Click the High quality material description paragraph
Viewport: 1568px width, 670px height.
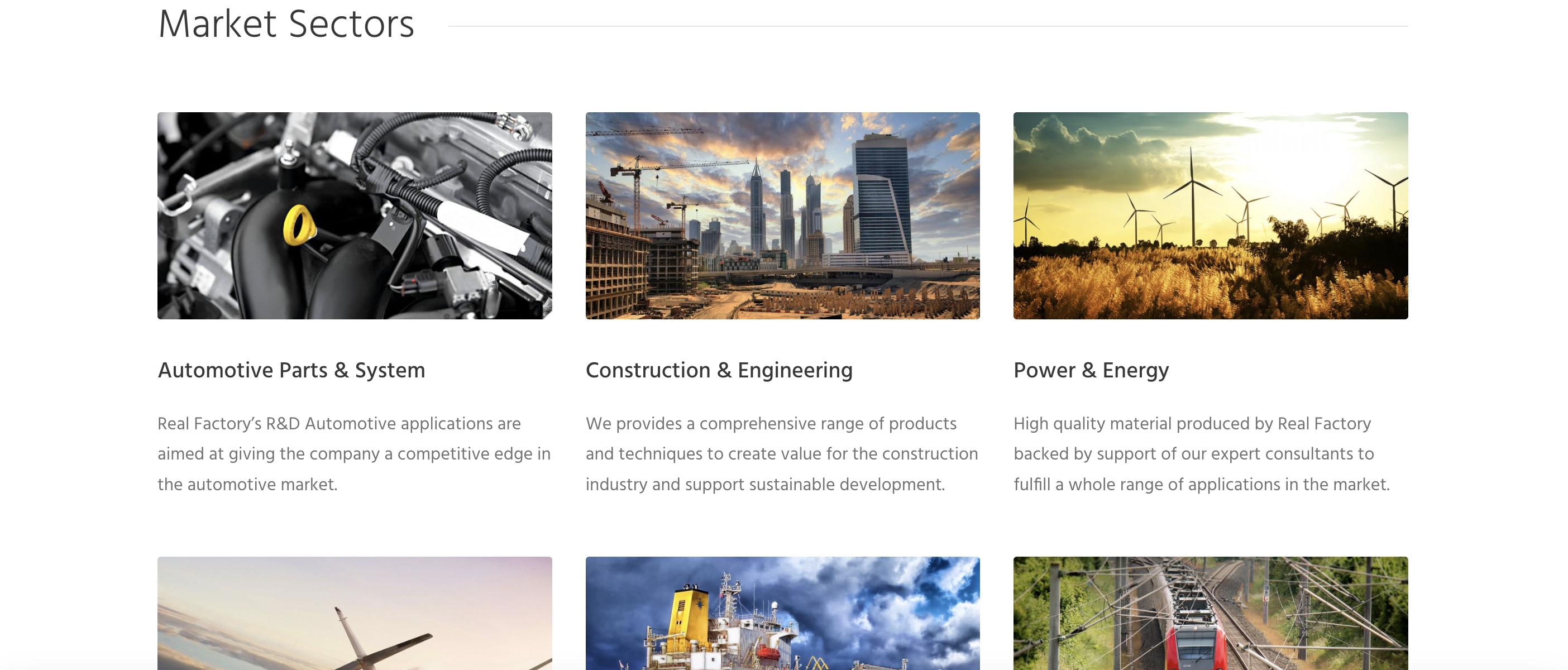1202,453
